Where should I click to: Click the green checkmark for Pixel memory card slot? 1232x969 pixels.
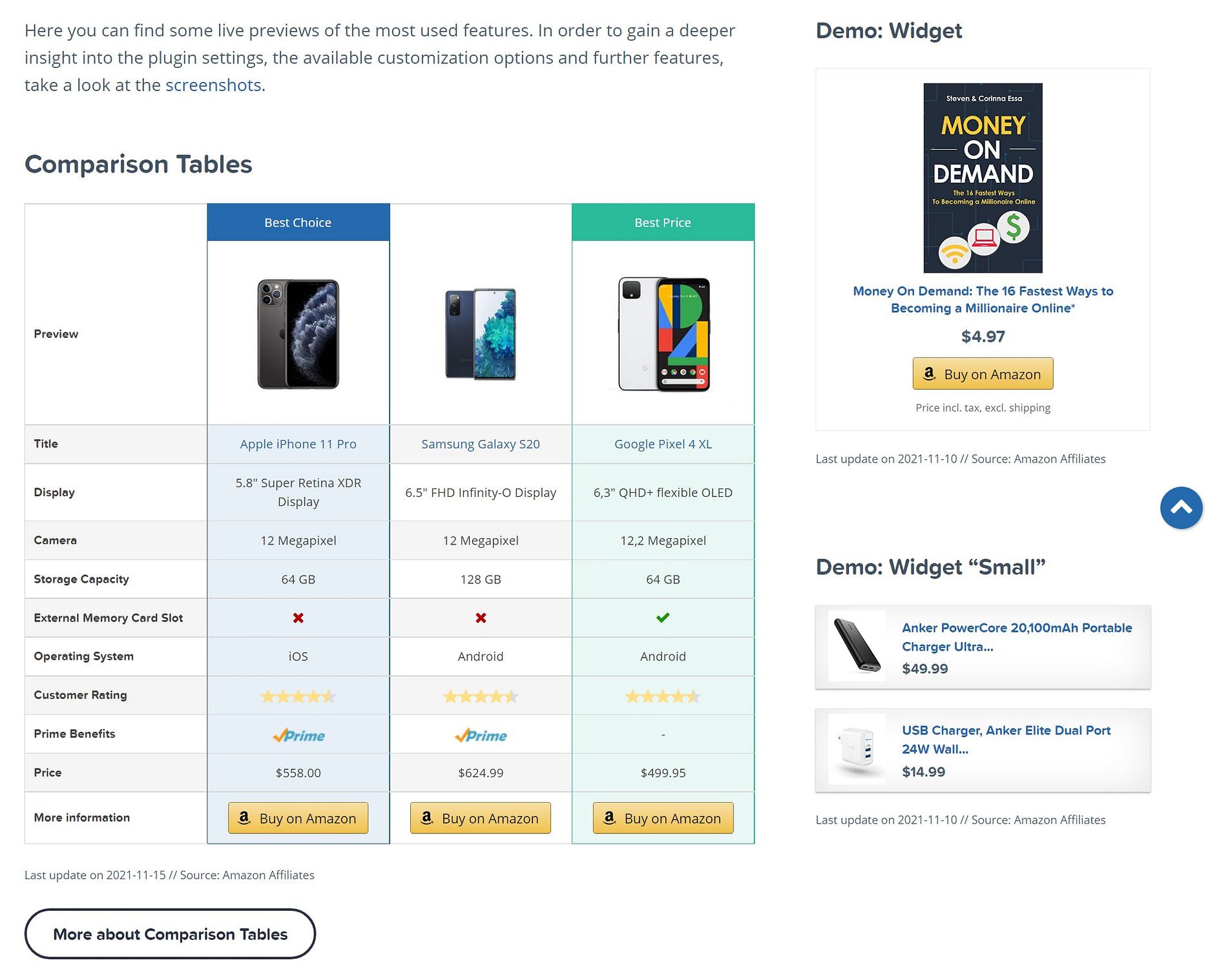click(x=662, y=618)
